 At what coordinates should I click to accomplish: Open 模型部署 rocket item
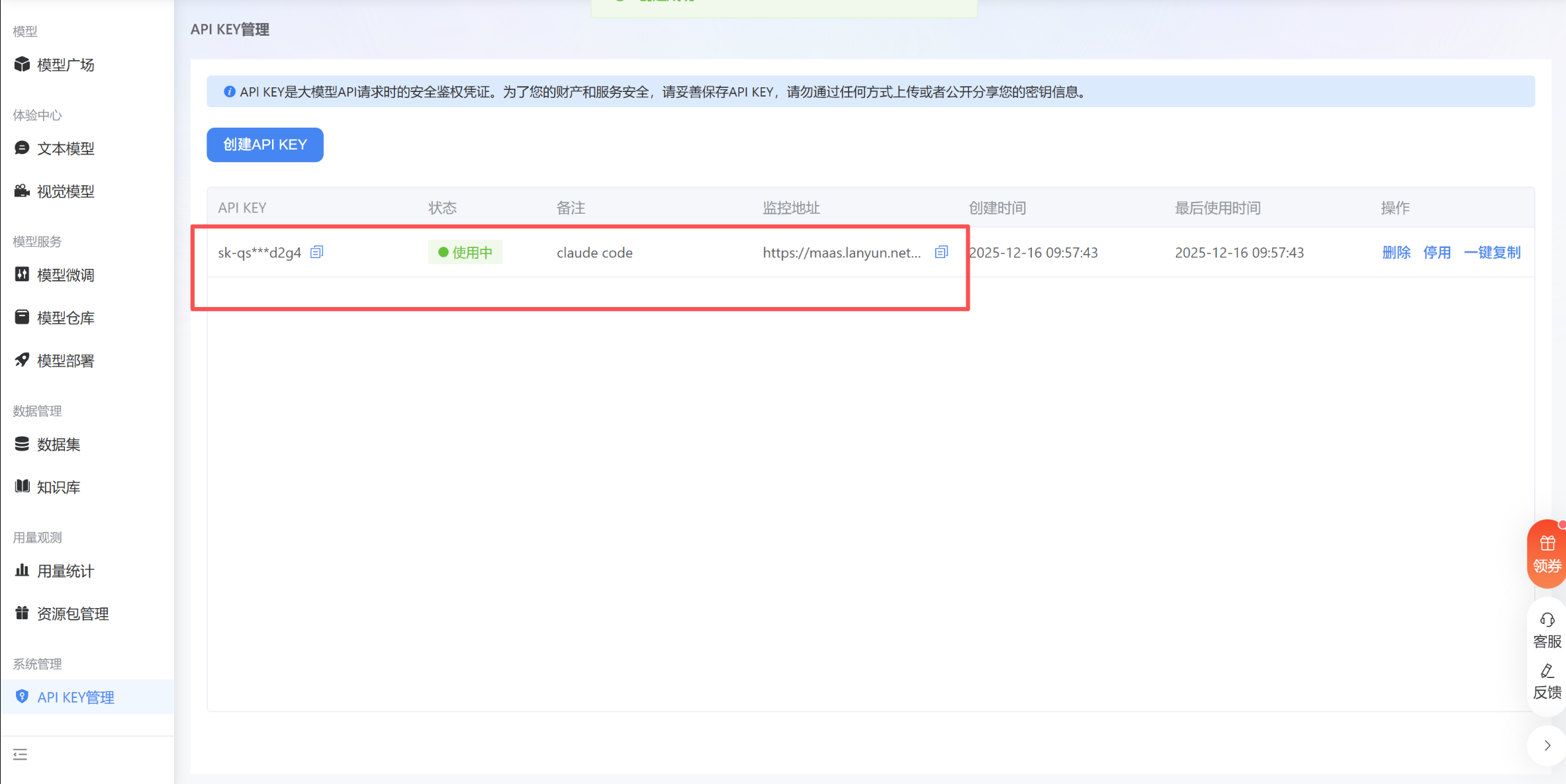(x=65, y=361)
